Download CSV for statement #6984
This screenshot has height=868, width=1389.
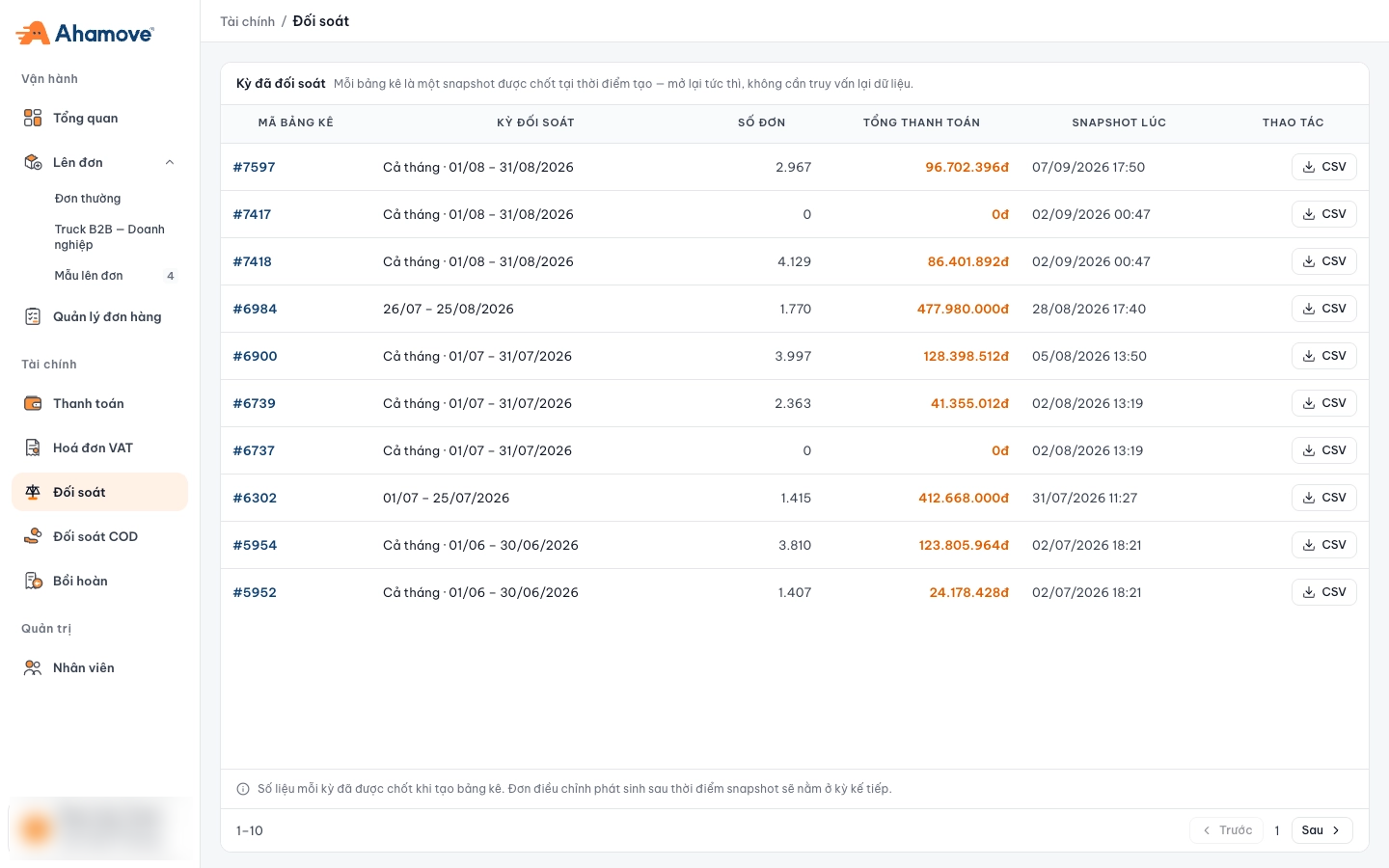pos(1324,309)
